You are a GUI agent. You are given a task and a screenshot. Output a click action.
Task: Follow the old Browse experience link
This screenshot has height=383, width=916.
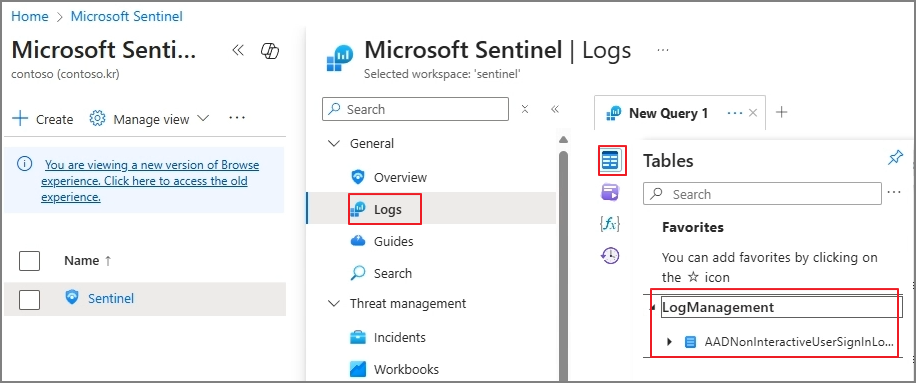point(150,181)
